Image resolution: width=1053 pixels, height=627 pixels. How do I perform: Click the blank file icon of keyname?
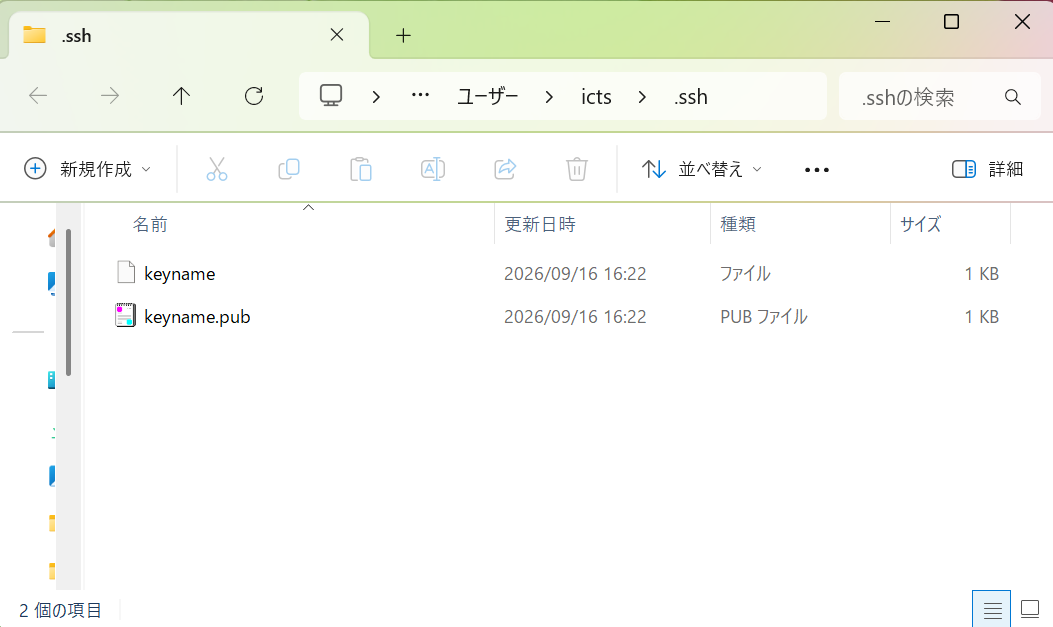pos(126,273)
